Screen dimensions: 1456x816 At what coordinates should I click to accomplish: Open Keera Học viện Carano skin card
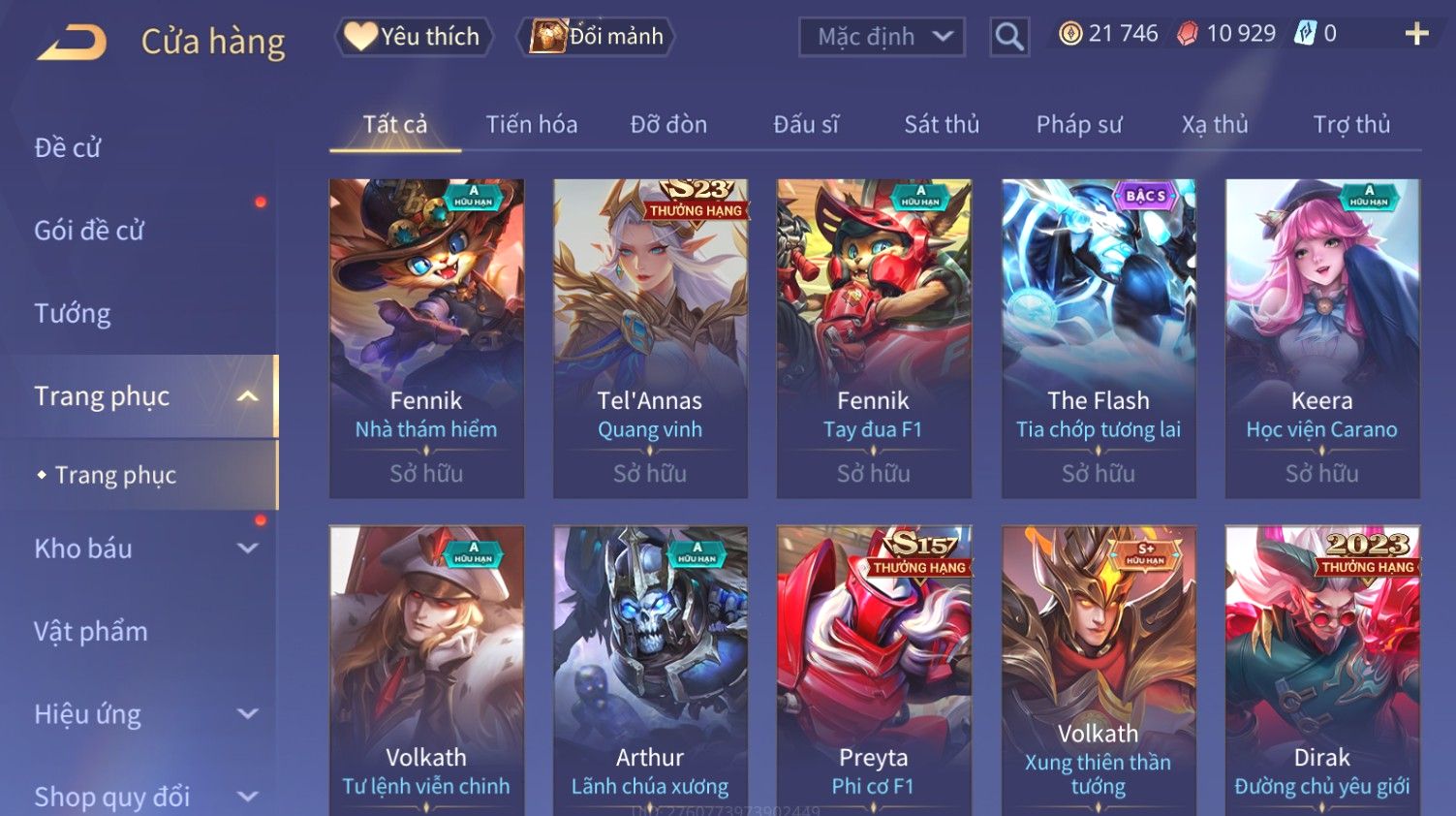pos(1322,338)
